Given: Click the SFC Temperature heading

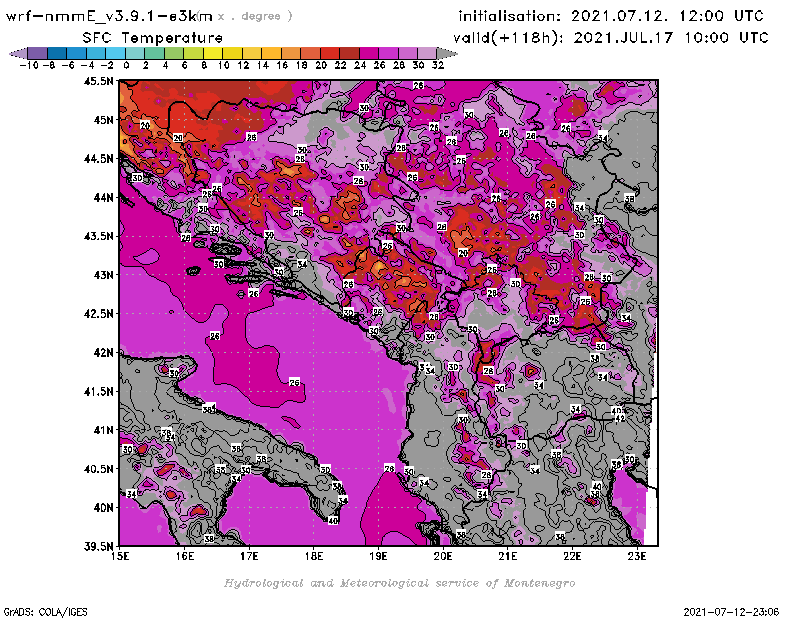Looking at the screenshot, I should (152, 38).
